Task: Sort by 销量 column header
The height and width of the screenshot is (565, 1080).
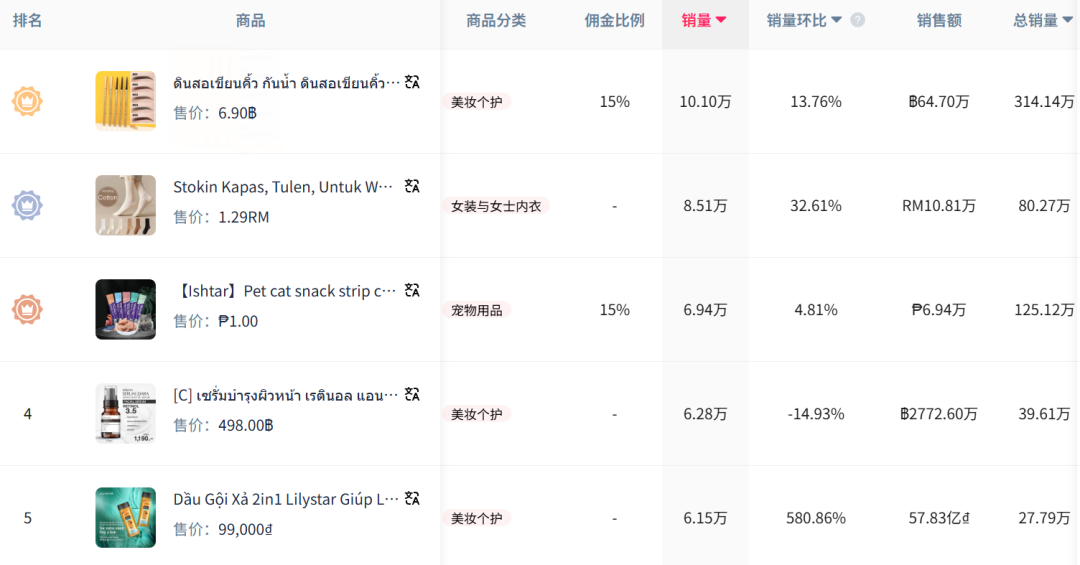Action: pyautogui.click(x=704, y=20)
